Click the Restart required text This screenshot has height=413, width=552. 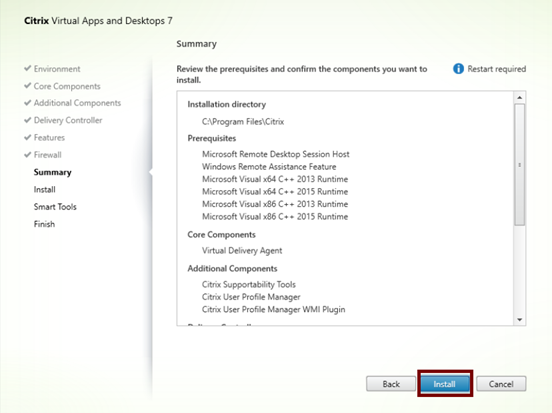[497, 69]
